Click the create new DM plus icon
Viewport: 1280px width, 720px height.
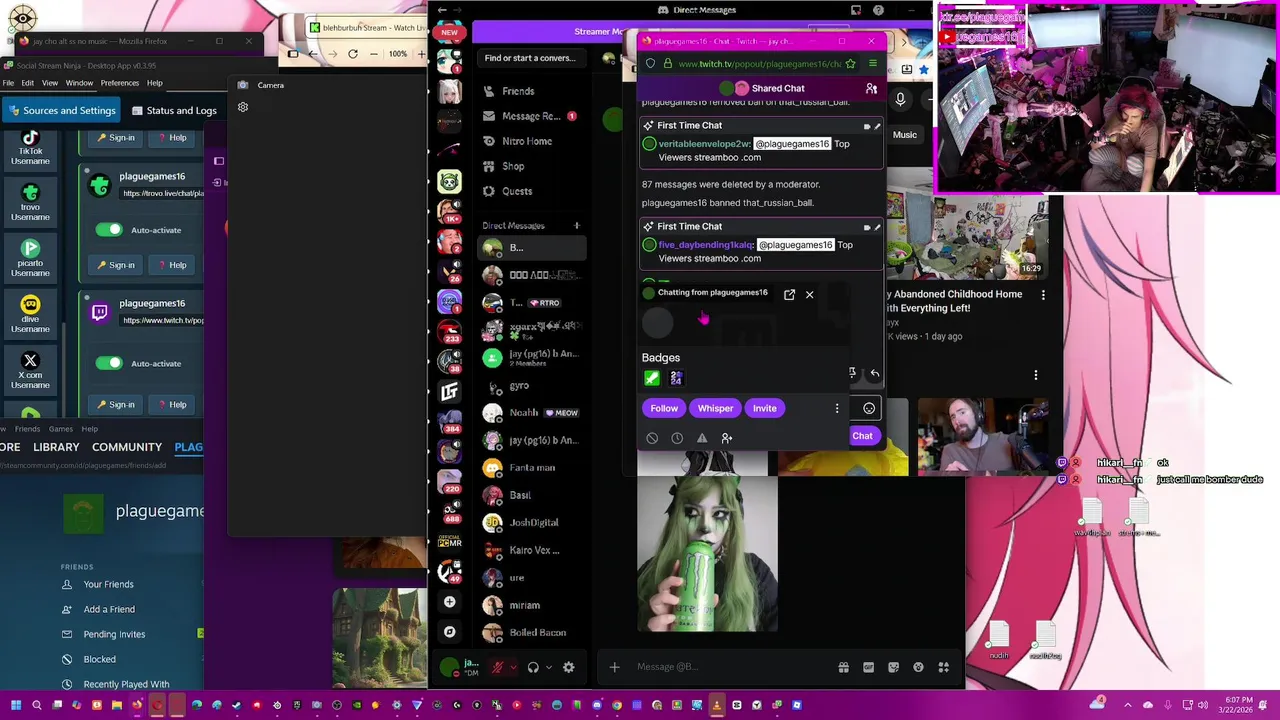click(x=576, y=226)
